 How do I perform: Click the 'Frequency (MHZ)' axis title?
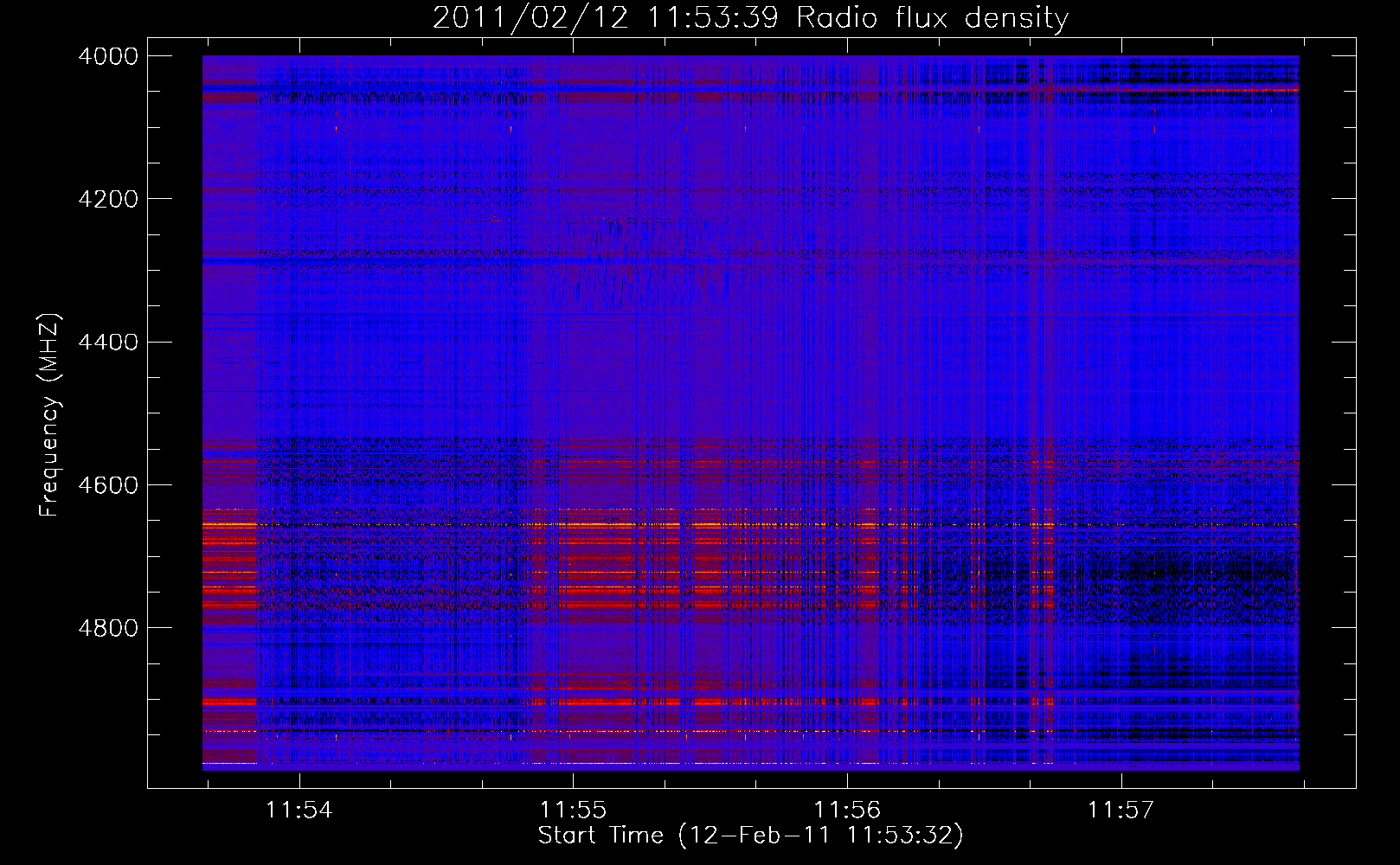[50, 414]
